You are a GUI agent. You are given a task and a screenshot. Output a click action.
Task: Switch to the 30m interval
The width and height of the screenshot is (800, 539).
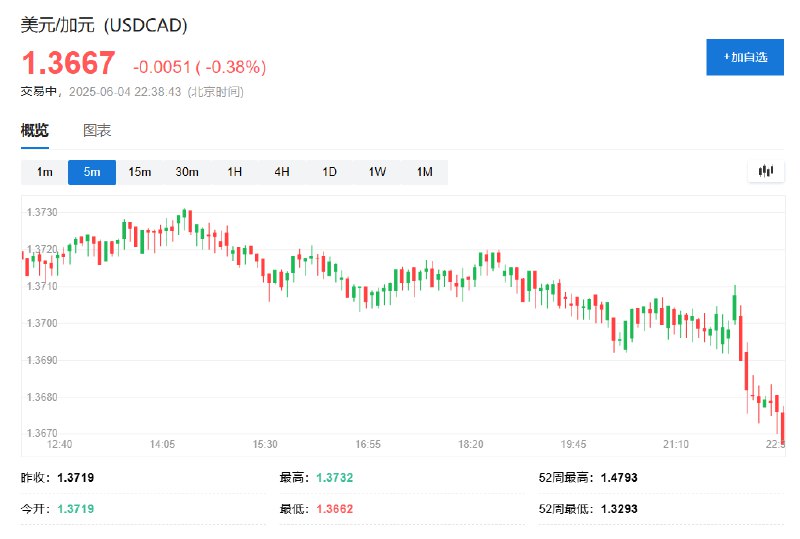pos(187,172)
